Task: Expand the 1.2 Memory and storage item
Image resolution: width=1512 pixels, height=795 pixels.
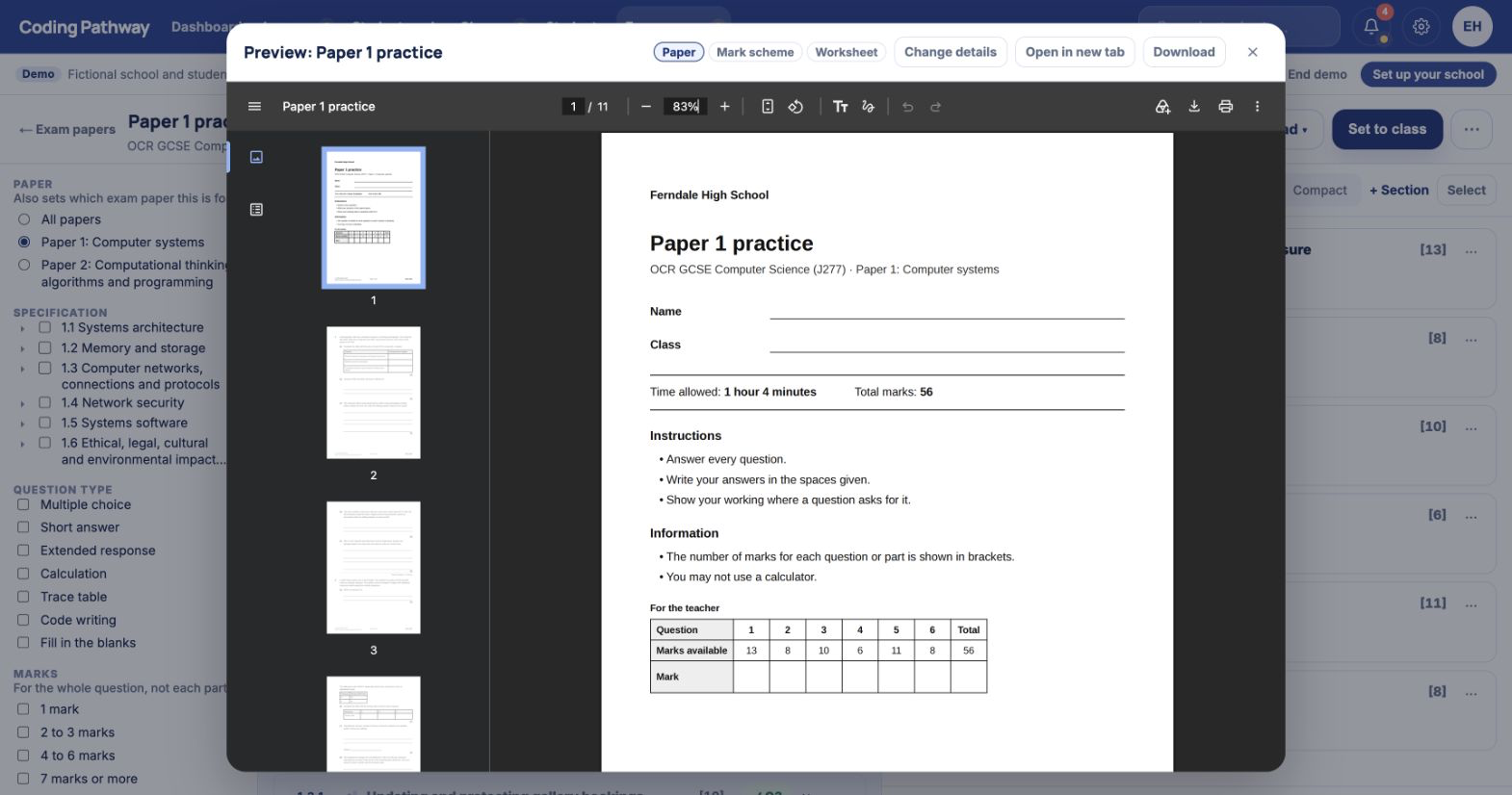Action: coord(22,348)
